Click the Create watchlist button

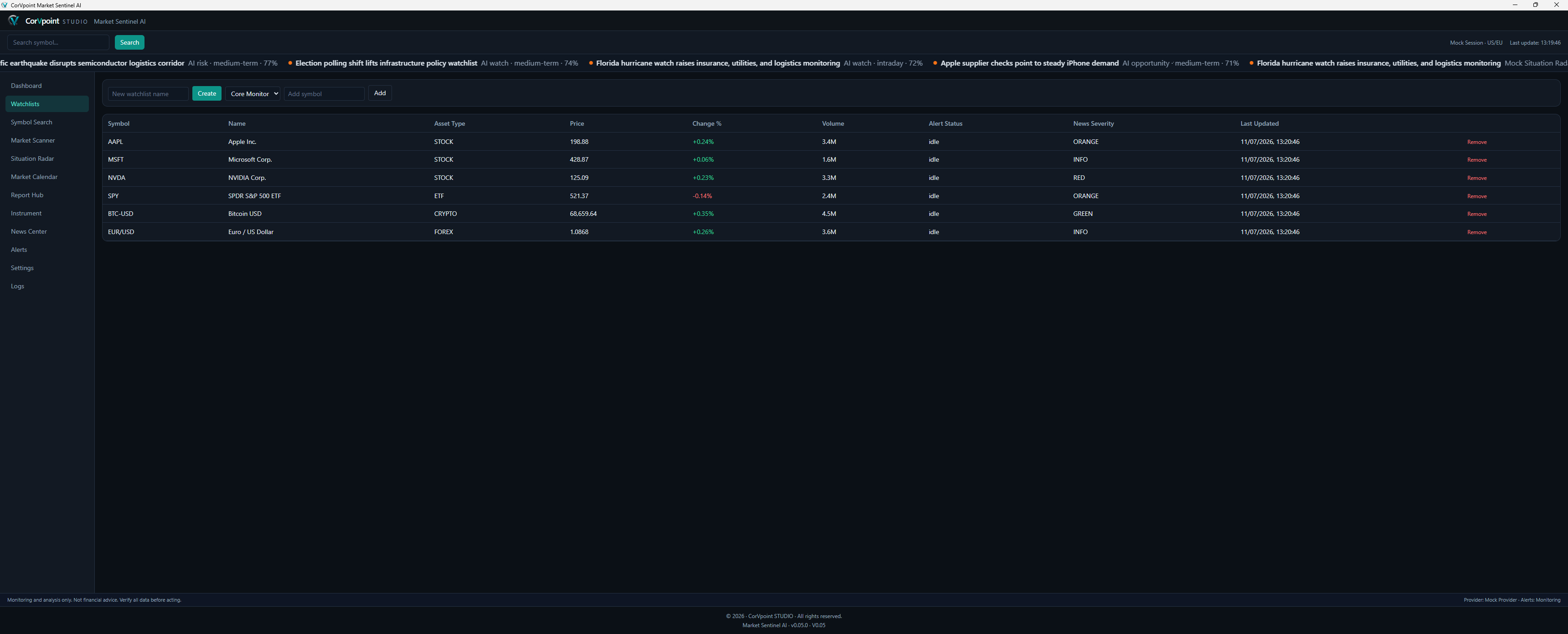[207, 94]
